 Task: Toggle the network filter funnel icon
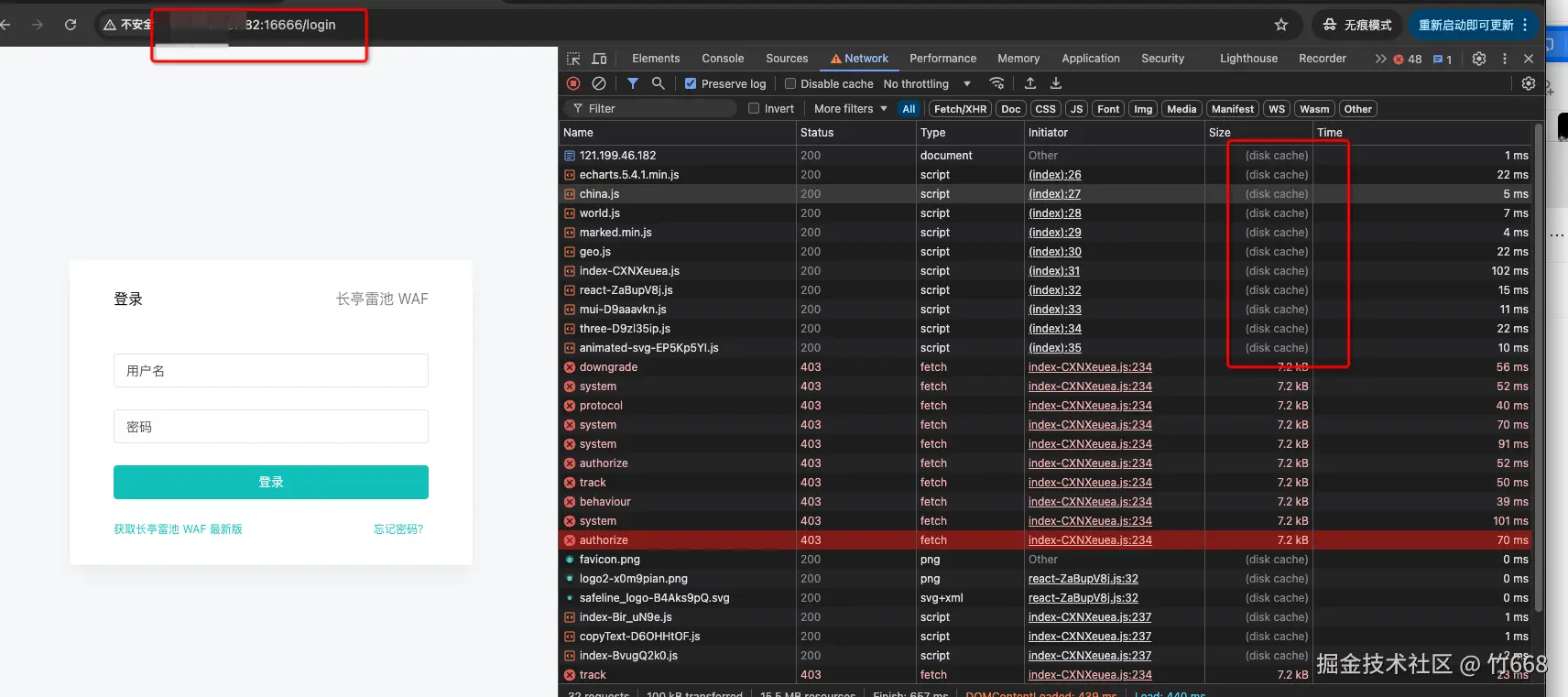click(x=632, y=83)
